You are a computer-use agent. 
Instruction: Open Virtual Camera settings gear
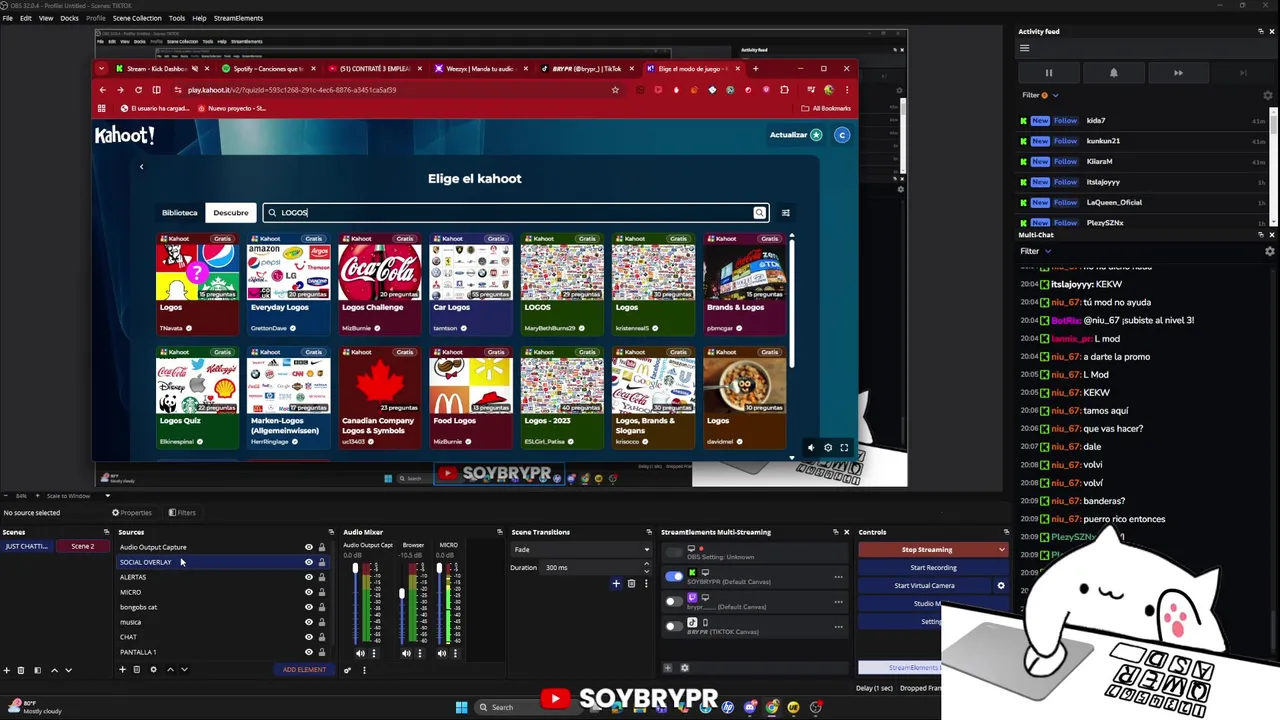coord(1001,586)
